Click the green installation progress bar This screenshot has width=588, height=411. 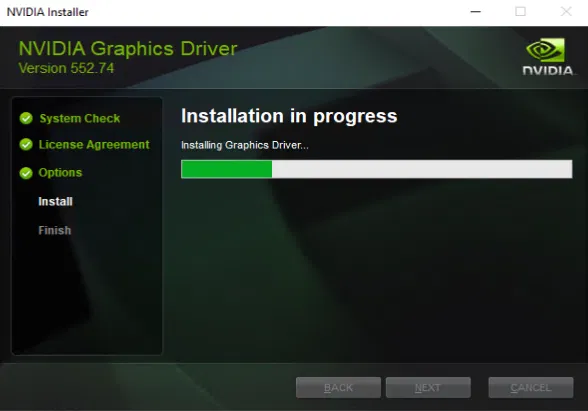(x=376, y=169)
